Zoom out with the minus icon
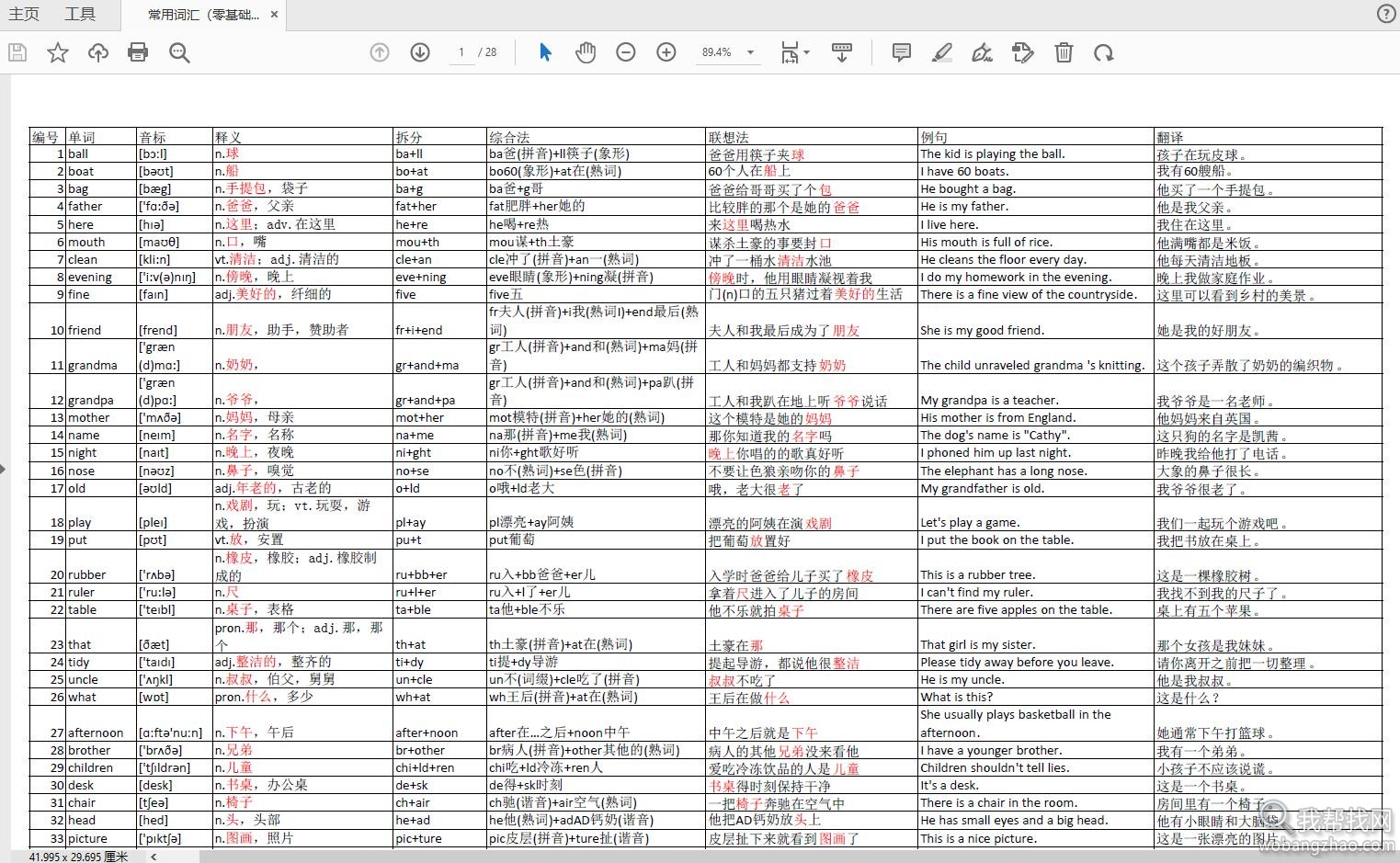The height and width of the screenshot is (863, 1400). pyautogui.click(x=626, y=52)
